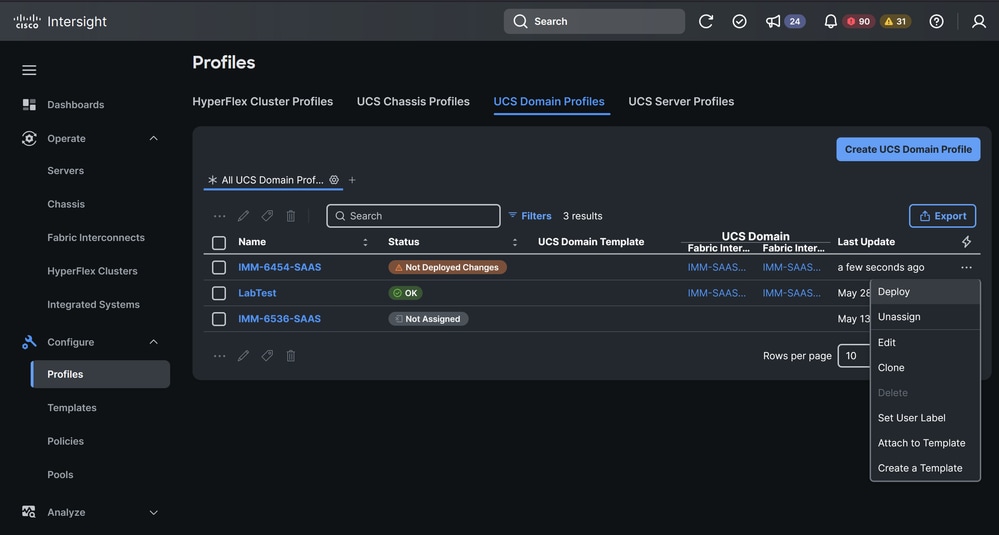
Task: Choose Clone from the context menu
Action: tap(925, 367)
